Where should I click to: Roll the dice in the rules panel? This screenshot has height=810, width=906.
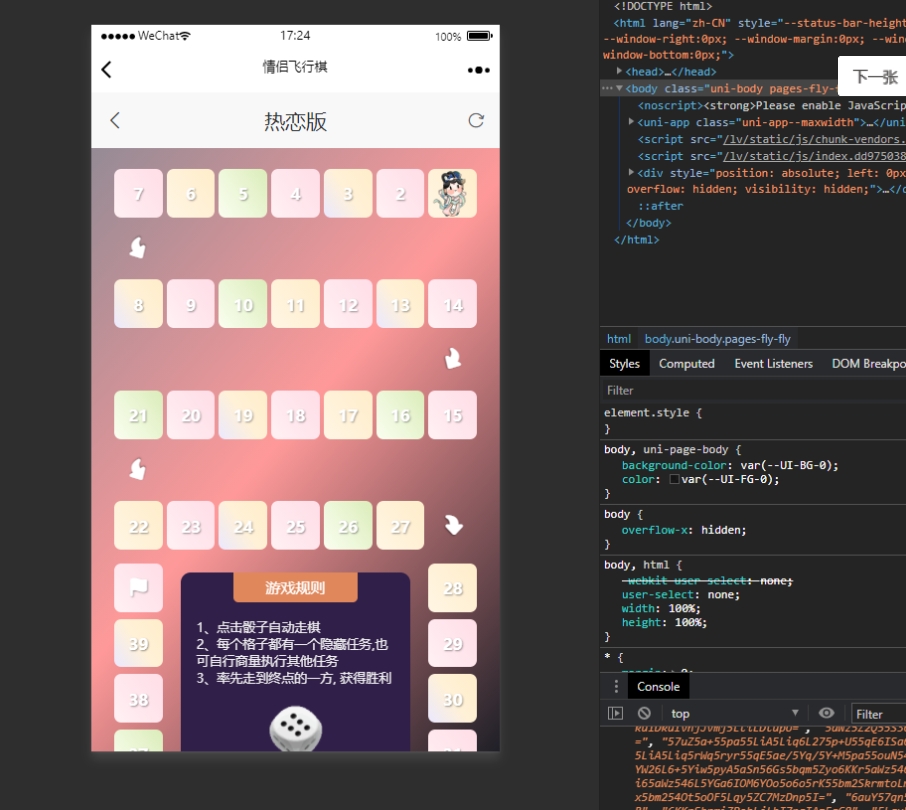295,730
